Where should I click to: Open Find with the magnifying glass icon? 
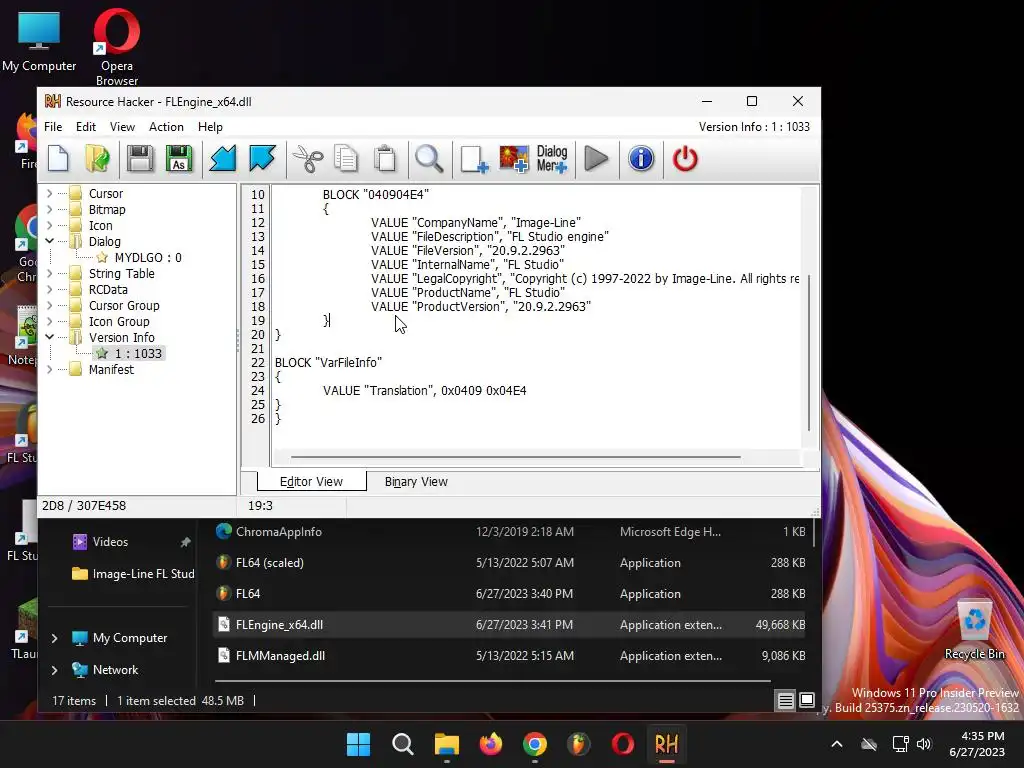(x=429, y=159)
